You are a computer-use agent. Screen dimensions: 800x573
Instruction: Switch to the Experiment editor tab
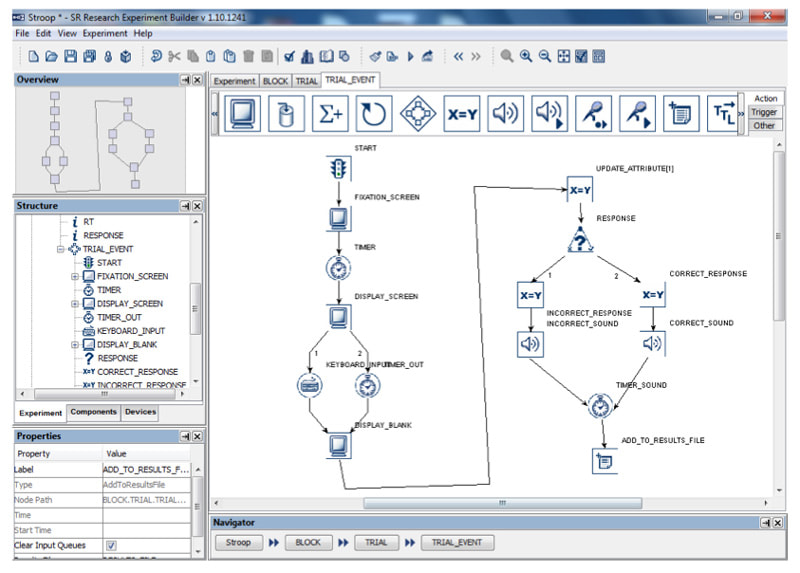234,81
